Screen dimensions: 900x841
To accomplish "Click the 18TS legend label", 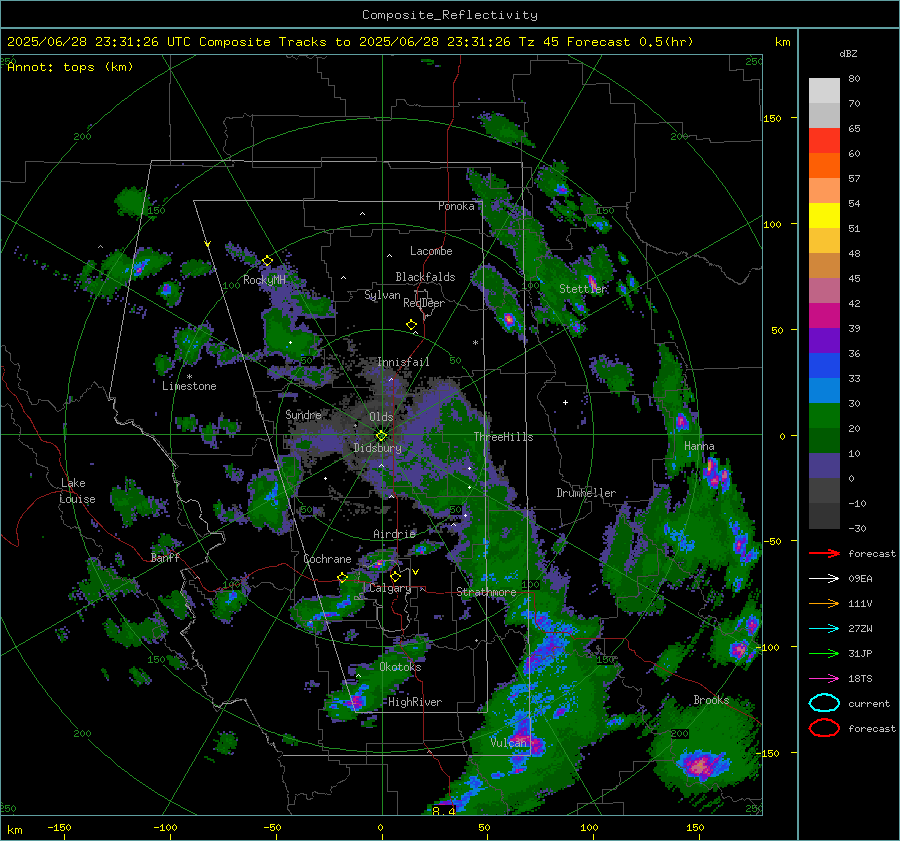I will coord(860,679).
